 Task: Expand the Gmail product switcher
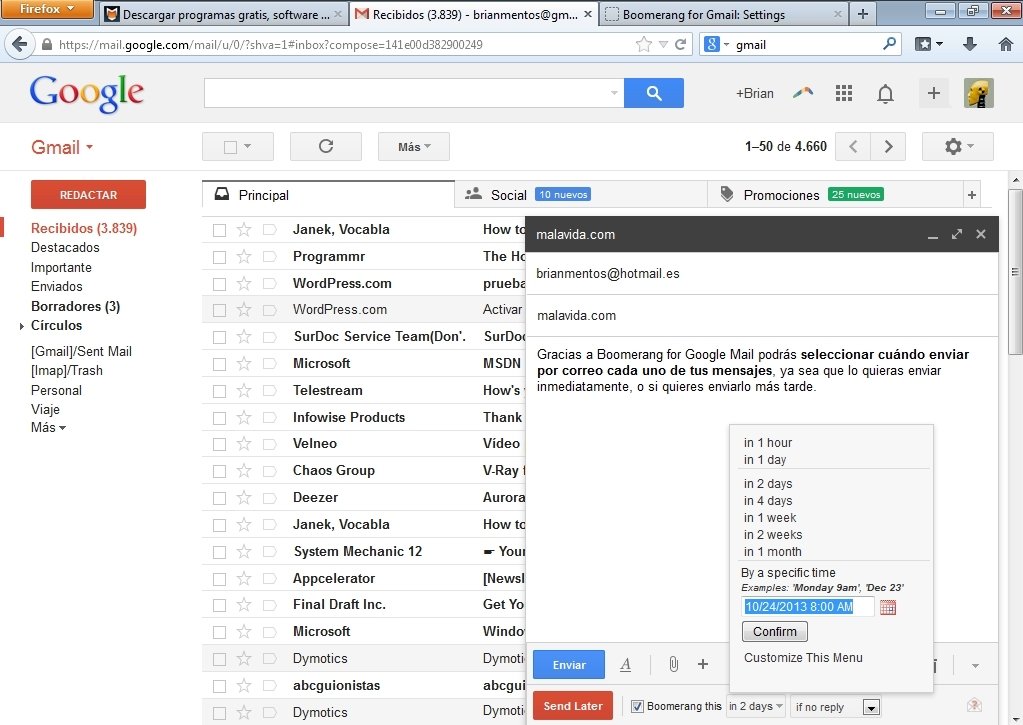pos(62,147)
